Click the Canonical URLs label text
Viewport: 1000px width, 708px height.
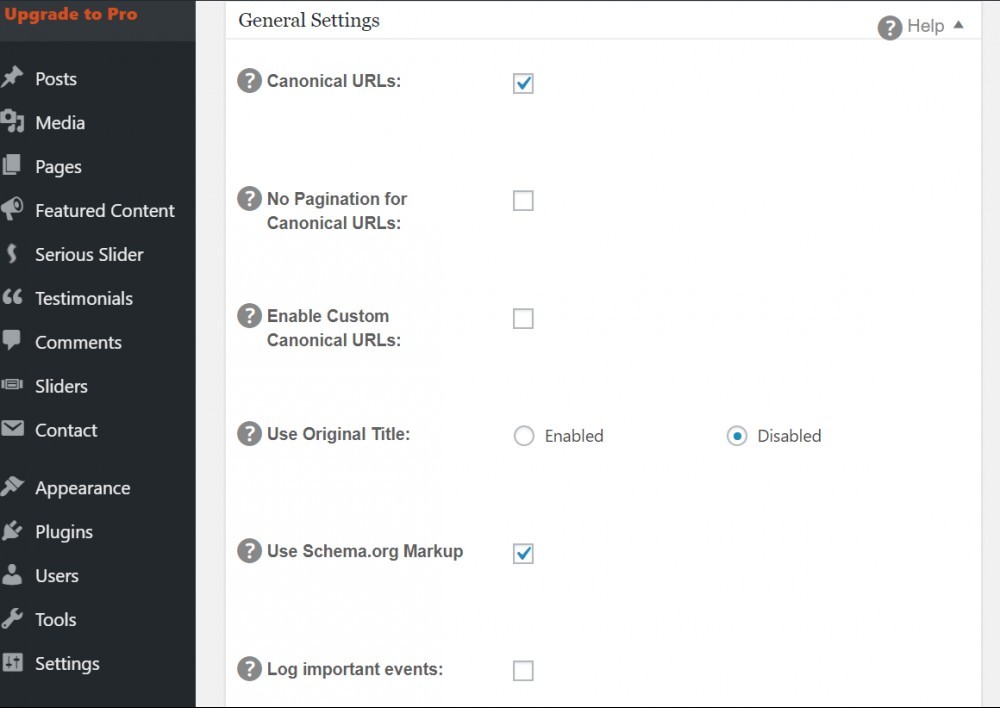(334, 81)
